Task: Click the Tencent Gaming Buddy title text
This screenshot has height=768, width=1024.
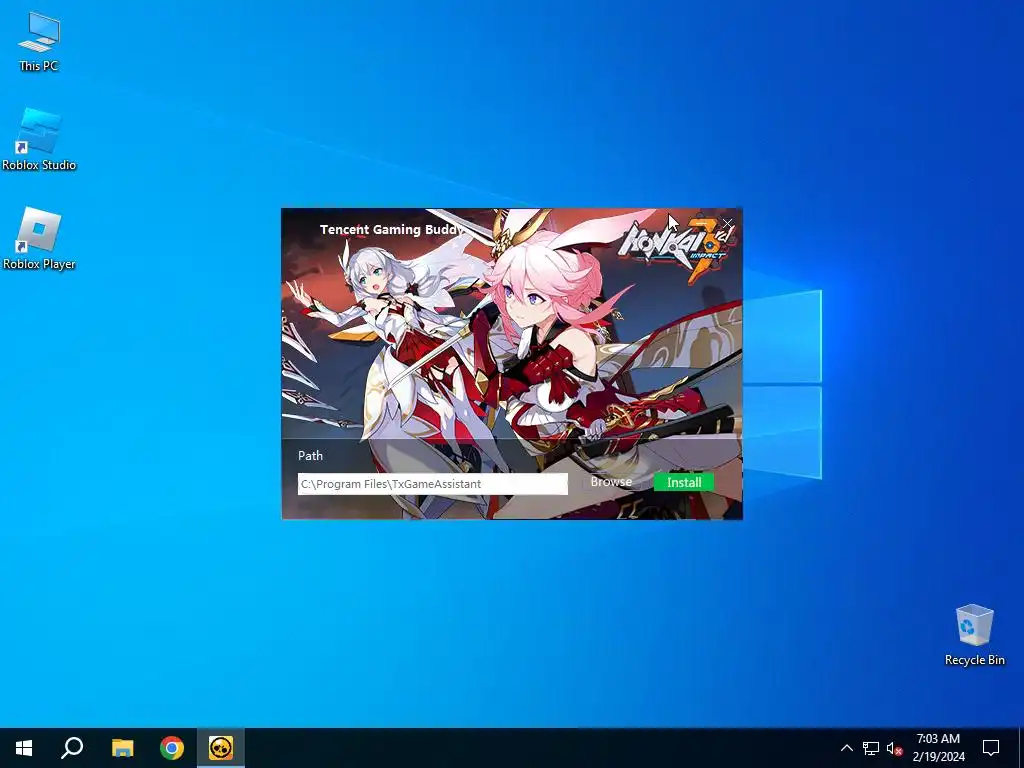Action: click(x=391, y=229)
